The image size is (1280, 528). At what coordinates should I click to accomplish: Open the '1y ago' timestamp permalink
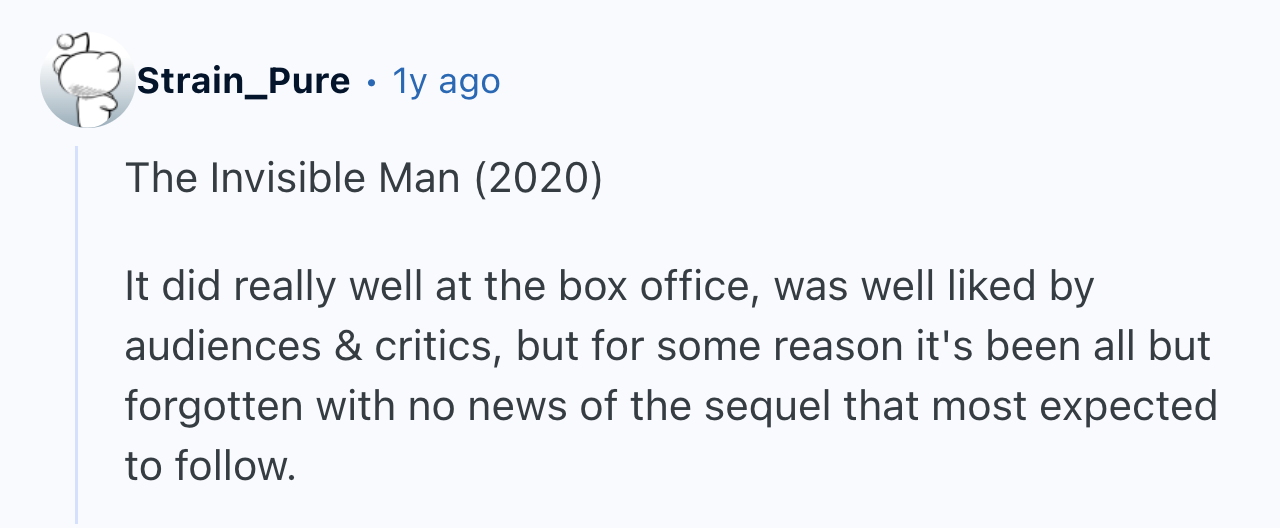446,82
